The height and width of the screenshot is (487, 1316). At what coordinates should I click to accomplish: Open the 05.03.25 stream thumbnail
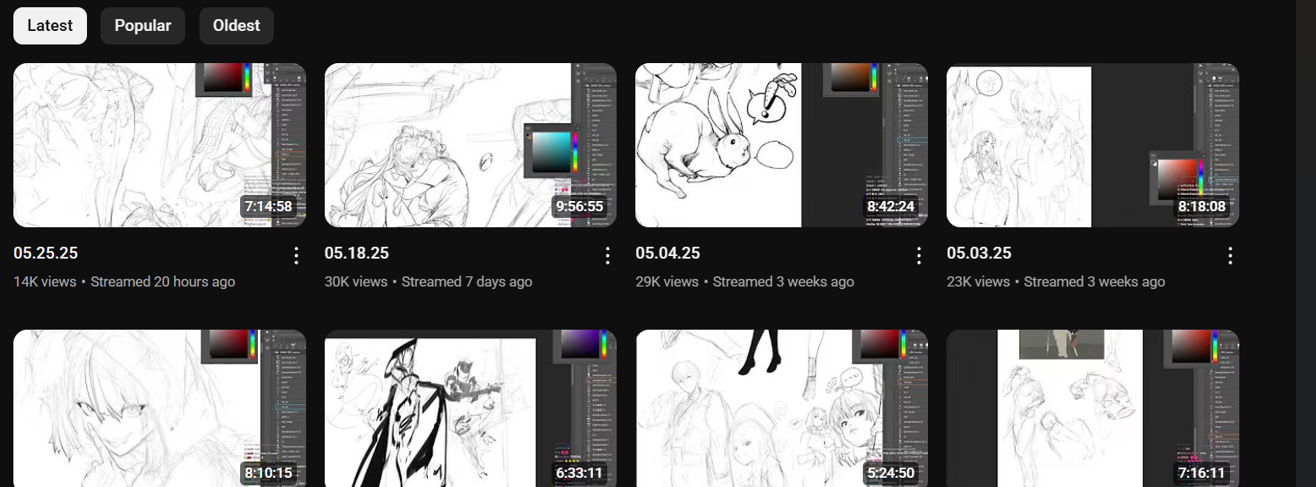pyautogui.click(x=1093, y=145)
